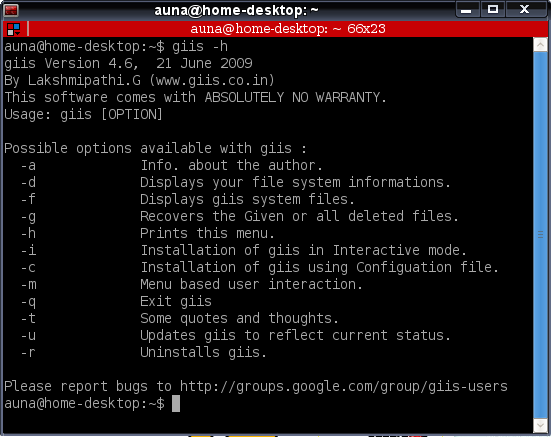Click the '-a' option text
Image resolution: width=551 pixels, height=437 pixels.
click(28, 165)
